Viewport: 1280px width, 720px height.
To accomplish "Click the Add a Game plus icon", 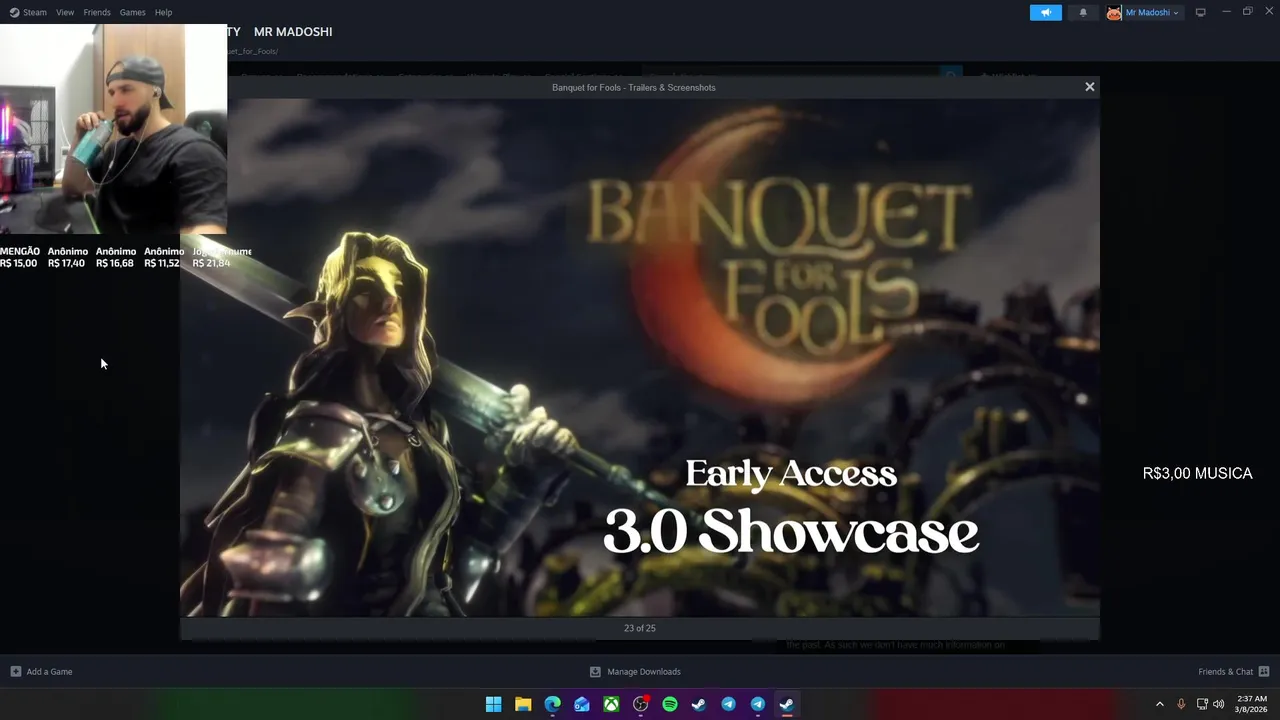I will click(x=15, y=672).
